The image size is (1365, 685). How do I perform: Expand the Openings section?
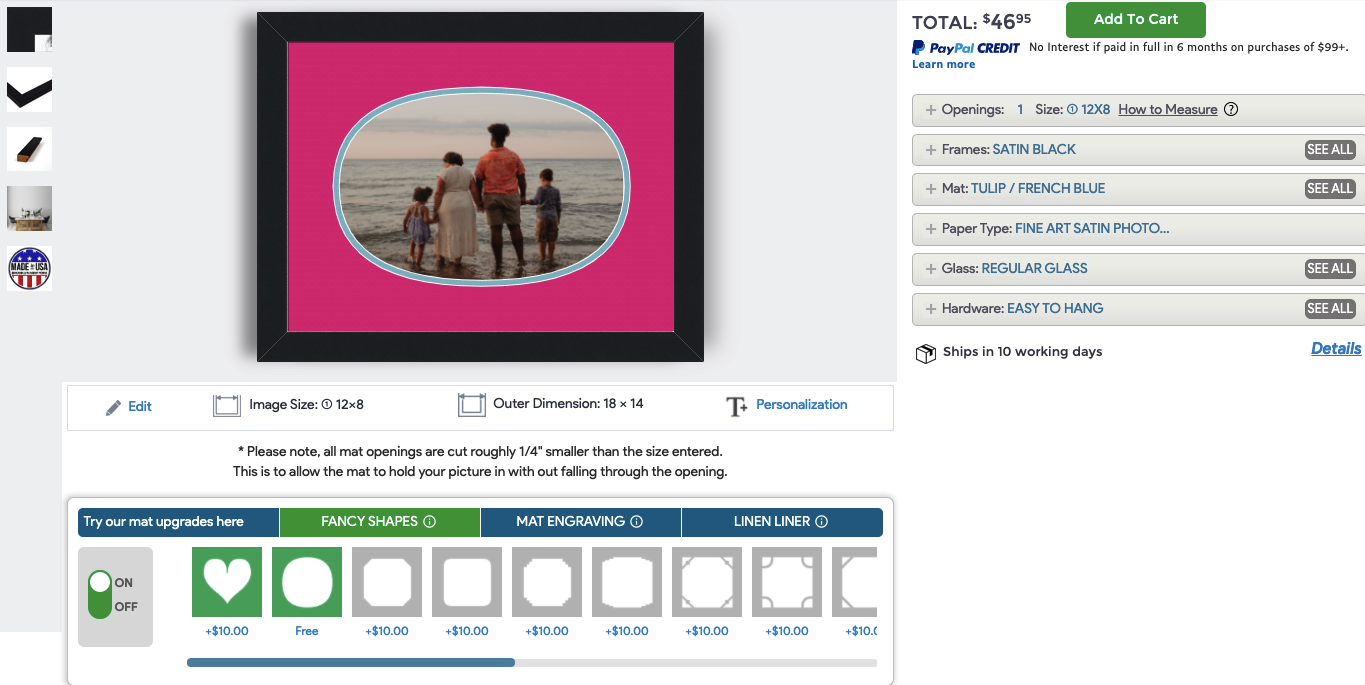tap(931, 110)
